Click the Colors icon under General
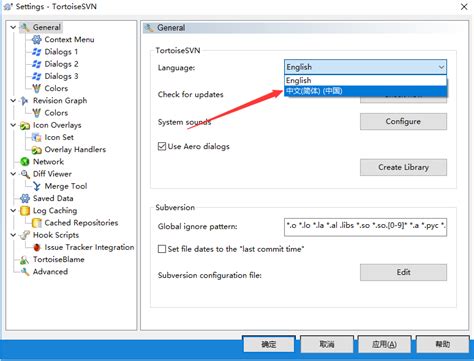474x361 pixels. pyautogui.click(x=37, y=88)
